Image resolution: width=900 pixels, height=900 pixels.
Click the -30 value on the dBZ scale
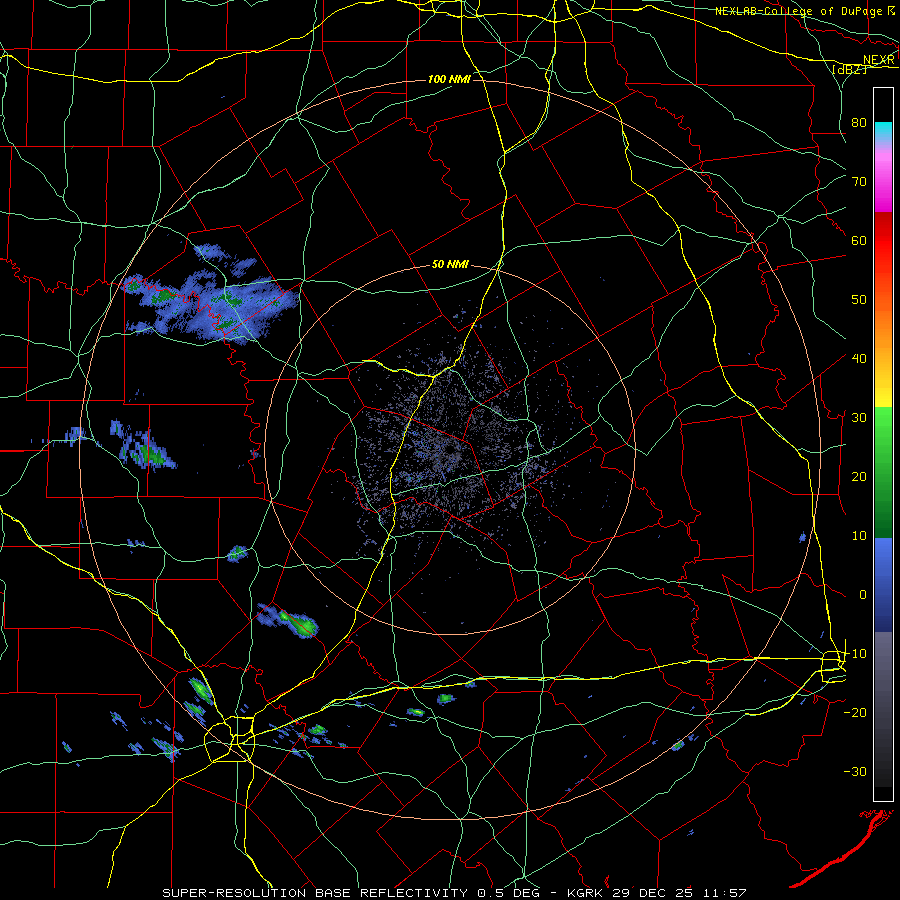tap(855, 771)
